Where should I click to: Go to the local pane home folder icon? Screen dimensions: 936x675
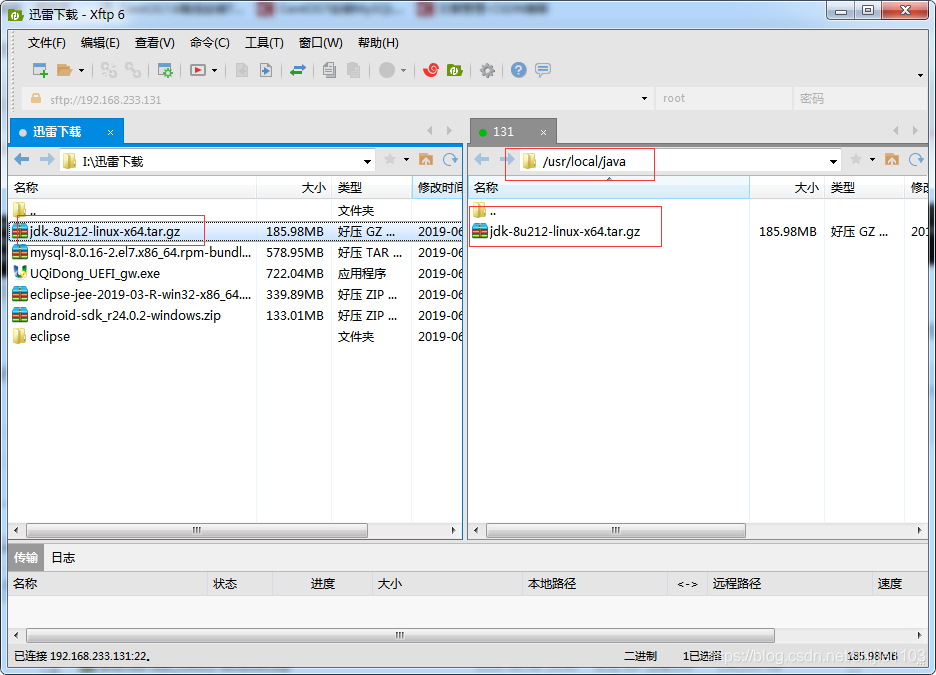click(x=426, y=159)
